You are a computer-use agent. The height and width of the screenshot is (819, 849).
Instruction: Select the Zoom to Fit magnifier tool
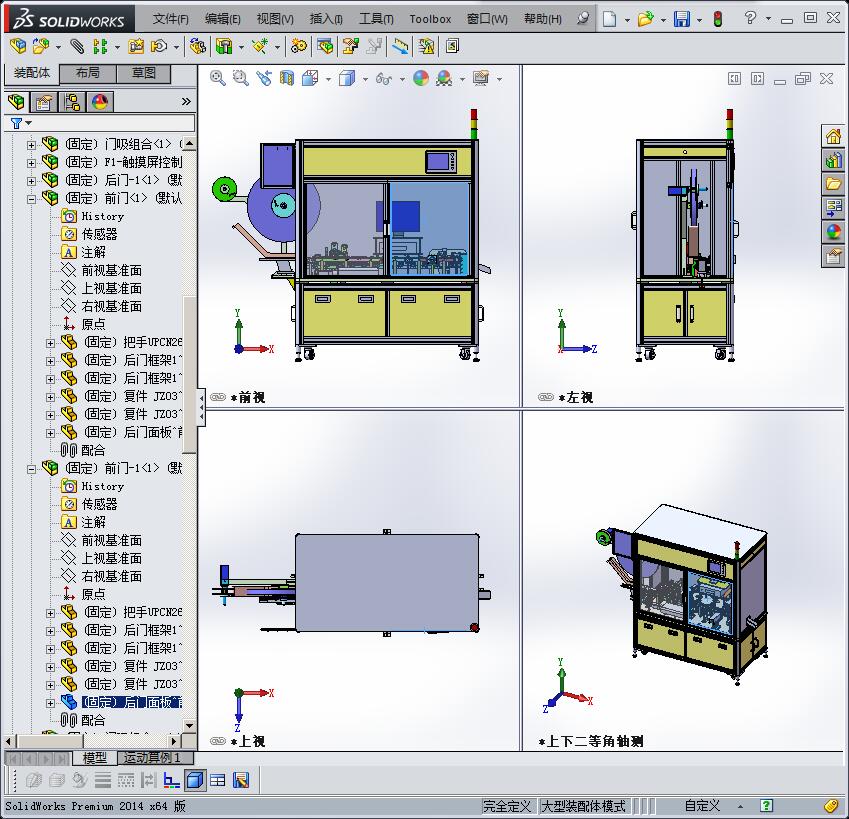(217, 76)
